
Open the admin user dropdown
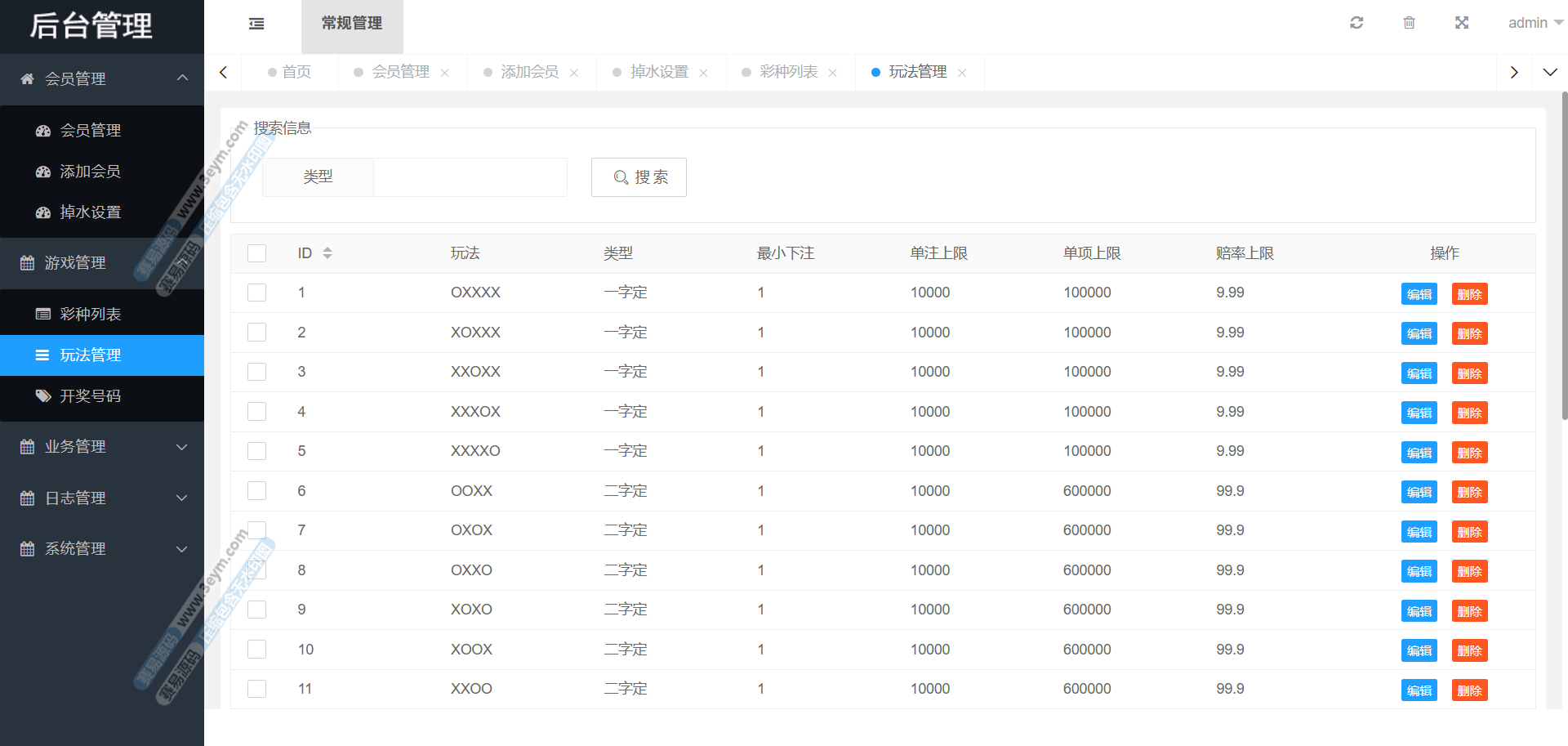point(1534,23)
